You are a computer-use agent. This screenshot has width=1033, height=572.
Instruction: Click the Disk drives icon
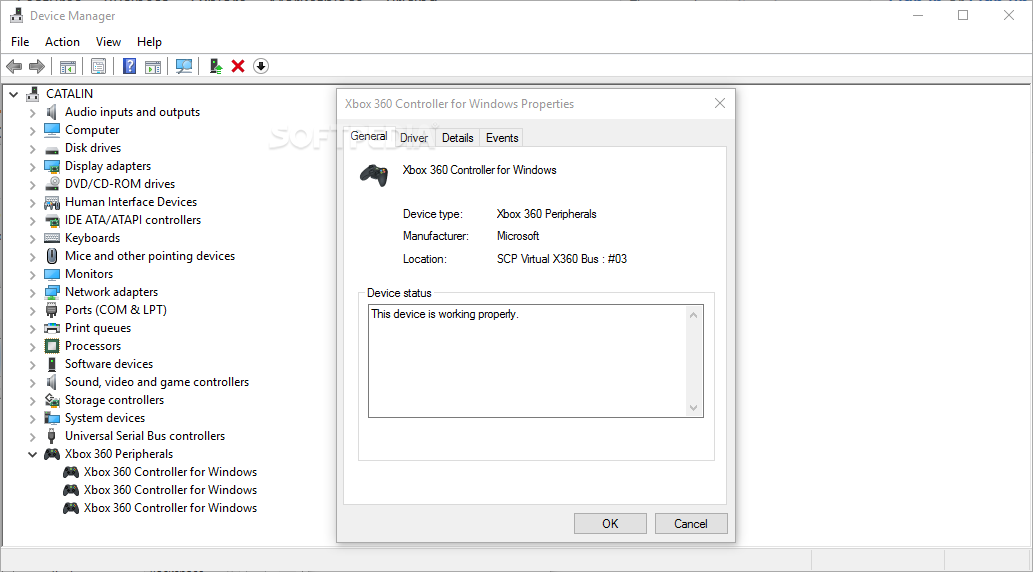click(51, 148)
